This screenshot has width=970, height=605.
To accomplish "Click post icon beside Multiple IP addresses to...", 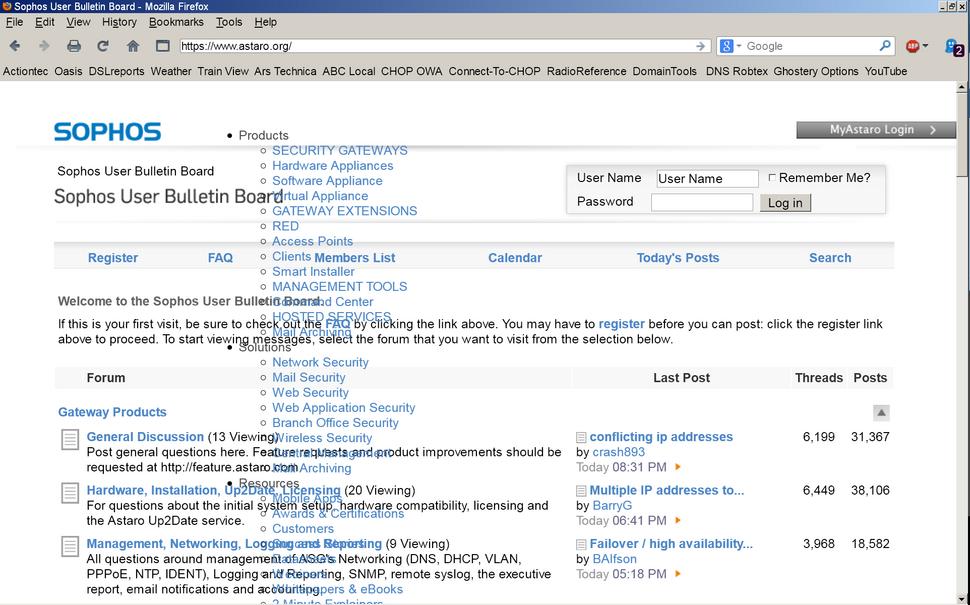I will (581, 491).
